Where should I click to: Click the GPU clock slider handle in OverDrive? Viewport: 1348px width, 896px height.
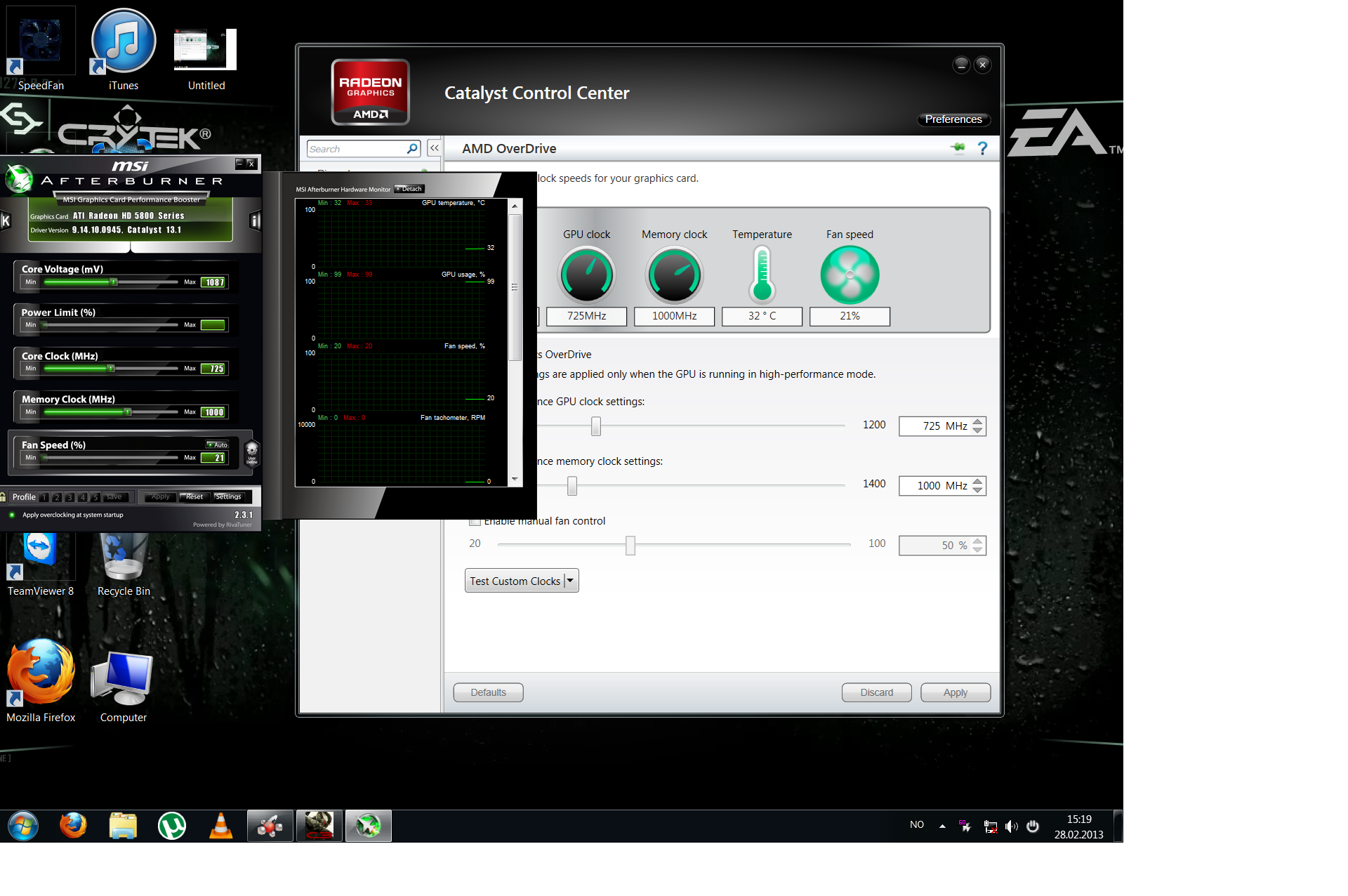click(596, 426)
